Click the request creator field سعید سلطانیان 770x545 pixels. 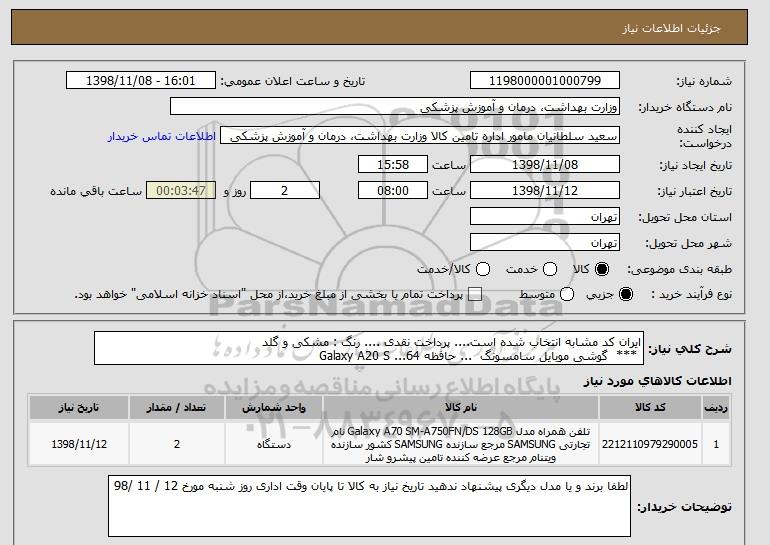click(420, 136)
